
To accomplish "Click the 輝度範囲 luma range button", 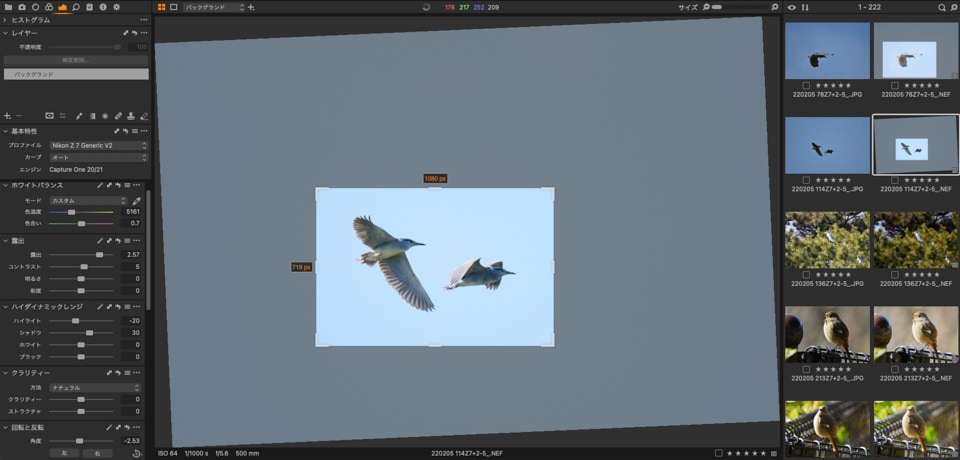I will [76, 60].
